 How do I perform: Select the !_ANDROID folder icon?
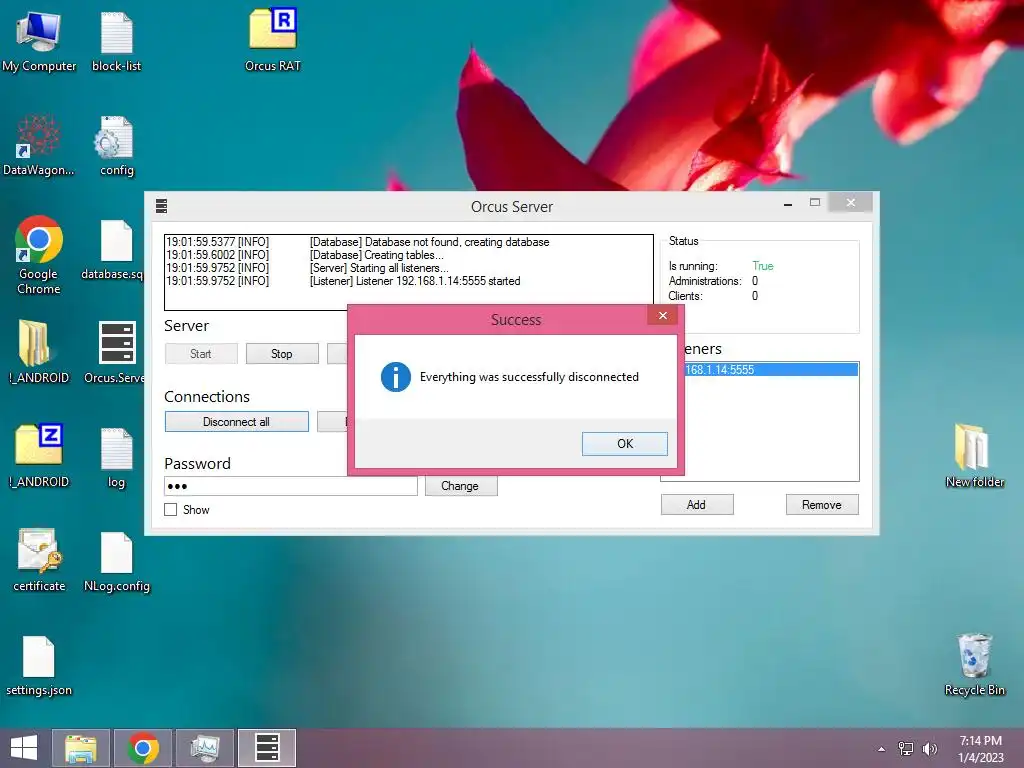pos(39,353)
